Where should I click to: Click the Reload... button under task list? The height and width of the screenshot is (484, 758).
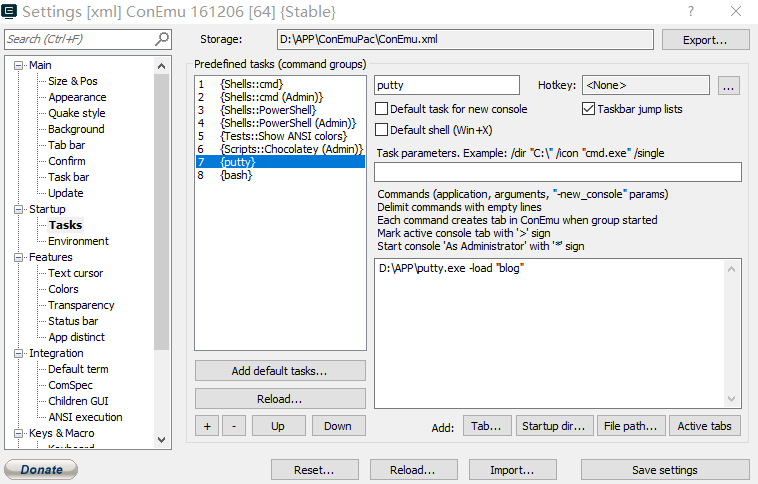pyautogui.click(x=280, y=399)
